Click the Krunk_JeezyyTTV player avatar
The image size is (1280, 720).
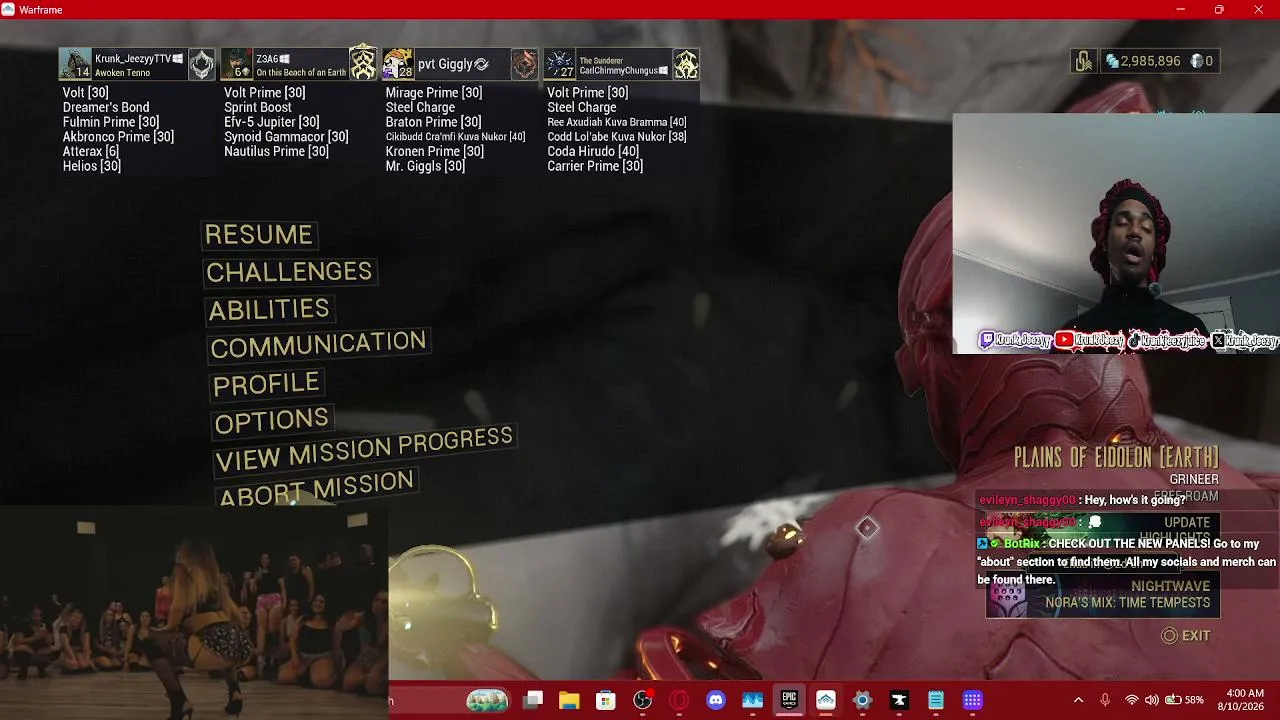coord(75,64)
